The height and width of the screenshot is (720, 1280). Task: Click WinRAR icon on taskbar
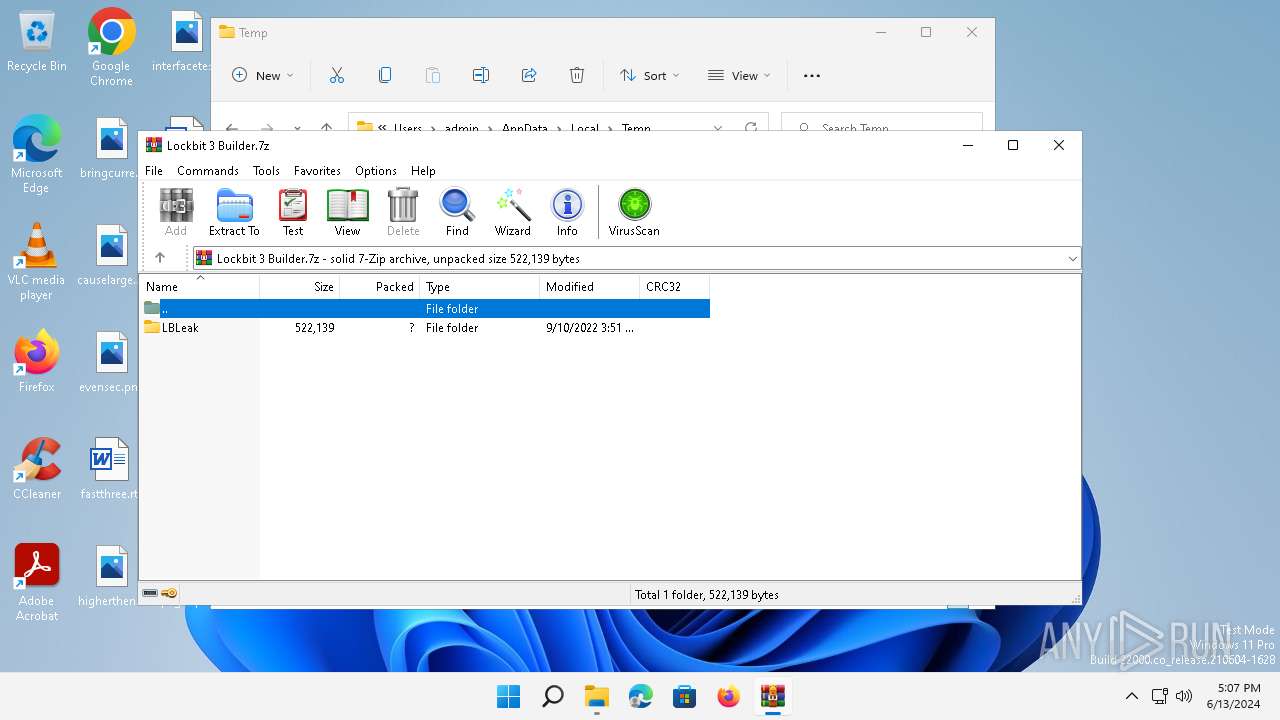(773, 696)
